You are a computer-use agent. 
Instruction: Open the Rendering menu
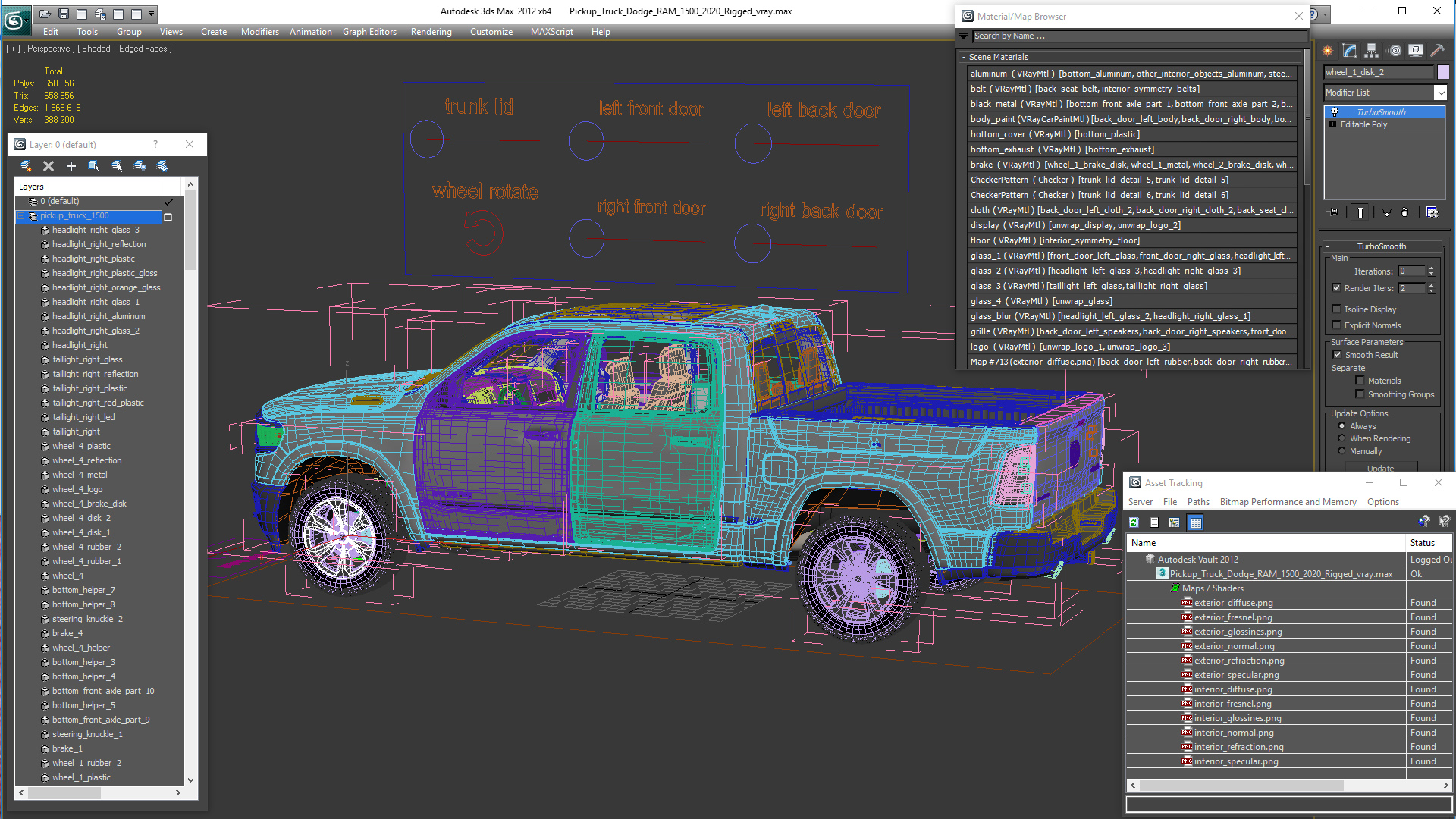click(431, 32)
